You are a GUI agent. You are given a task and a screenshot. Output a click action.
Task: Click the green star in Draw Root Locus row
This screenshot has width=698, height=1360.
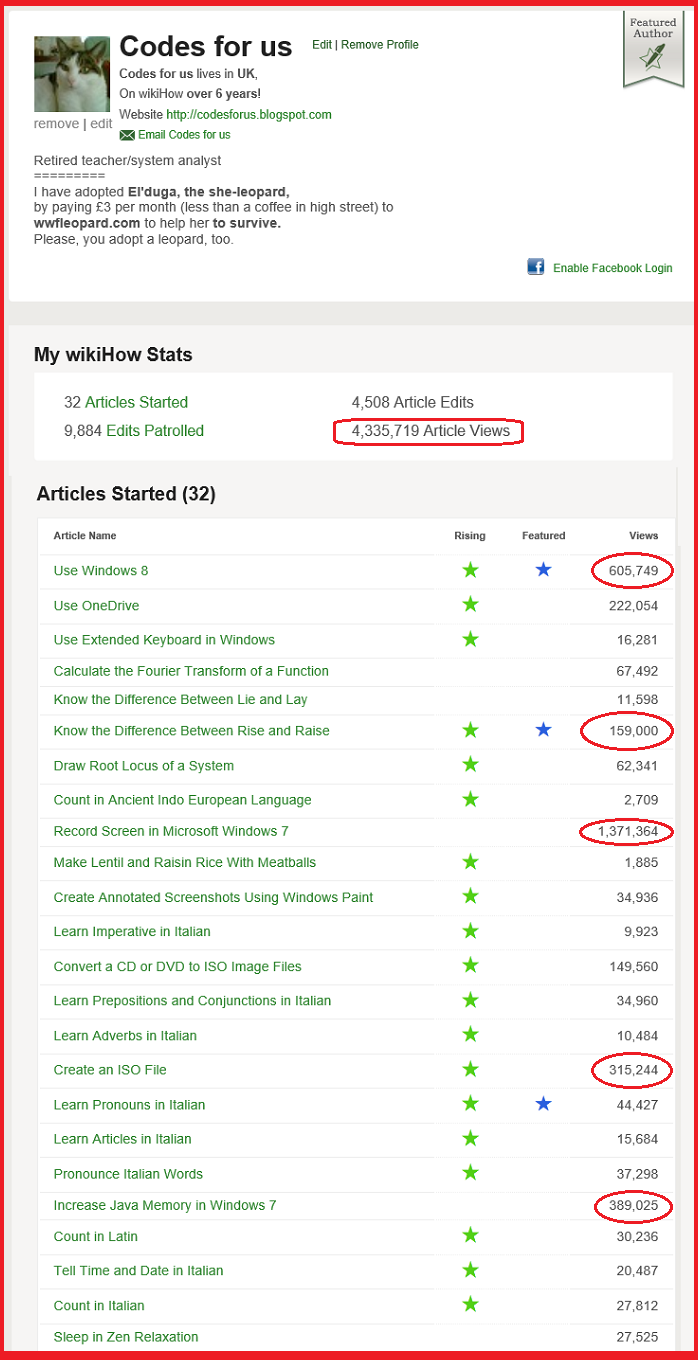point(470,765)
